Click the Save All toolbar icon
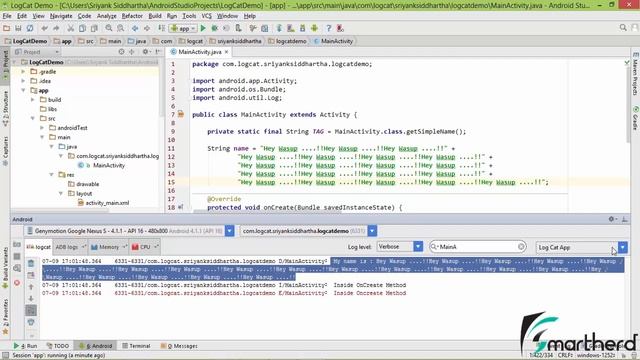The image size is (640, 360). [x=18, y=28]
